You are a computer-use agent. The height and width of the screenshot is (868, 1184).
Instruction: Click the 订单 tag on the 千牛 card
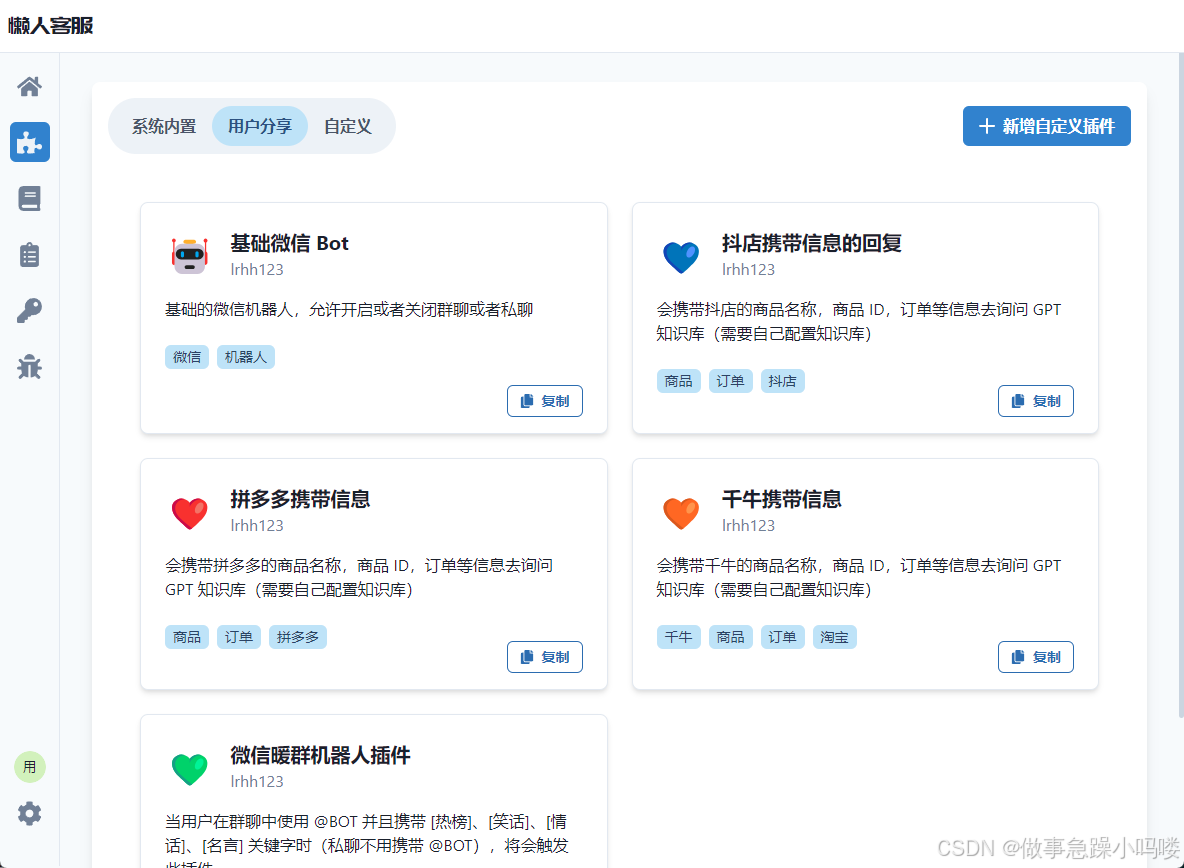click(782, 637)
